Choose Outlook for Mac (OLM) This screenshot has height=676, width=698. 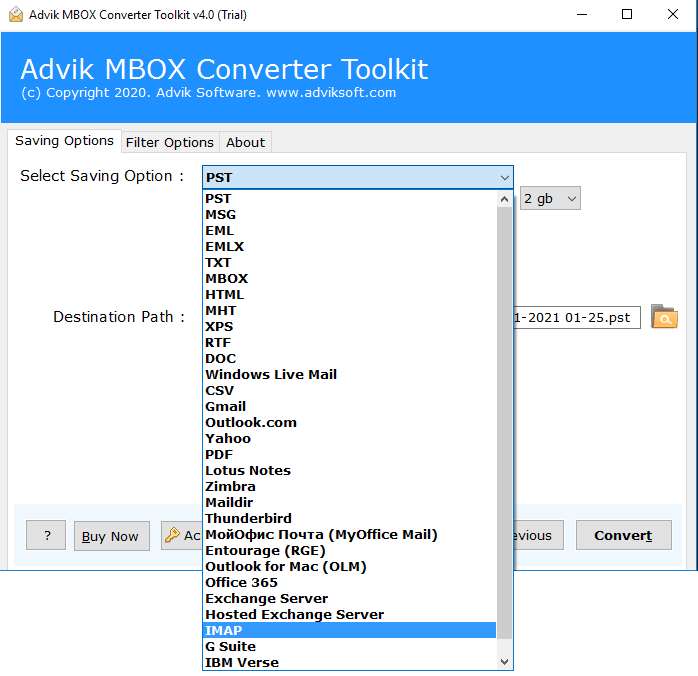click(x=349, y=567)
